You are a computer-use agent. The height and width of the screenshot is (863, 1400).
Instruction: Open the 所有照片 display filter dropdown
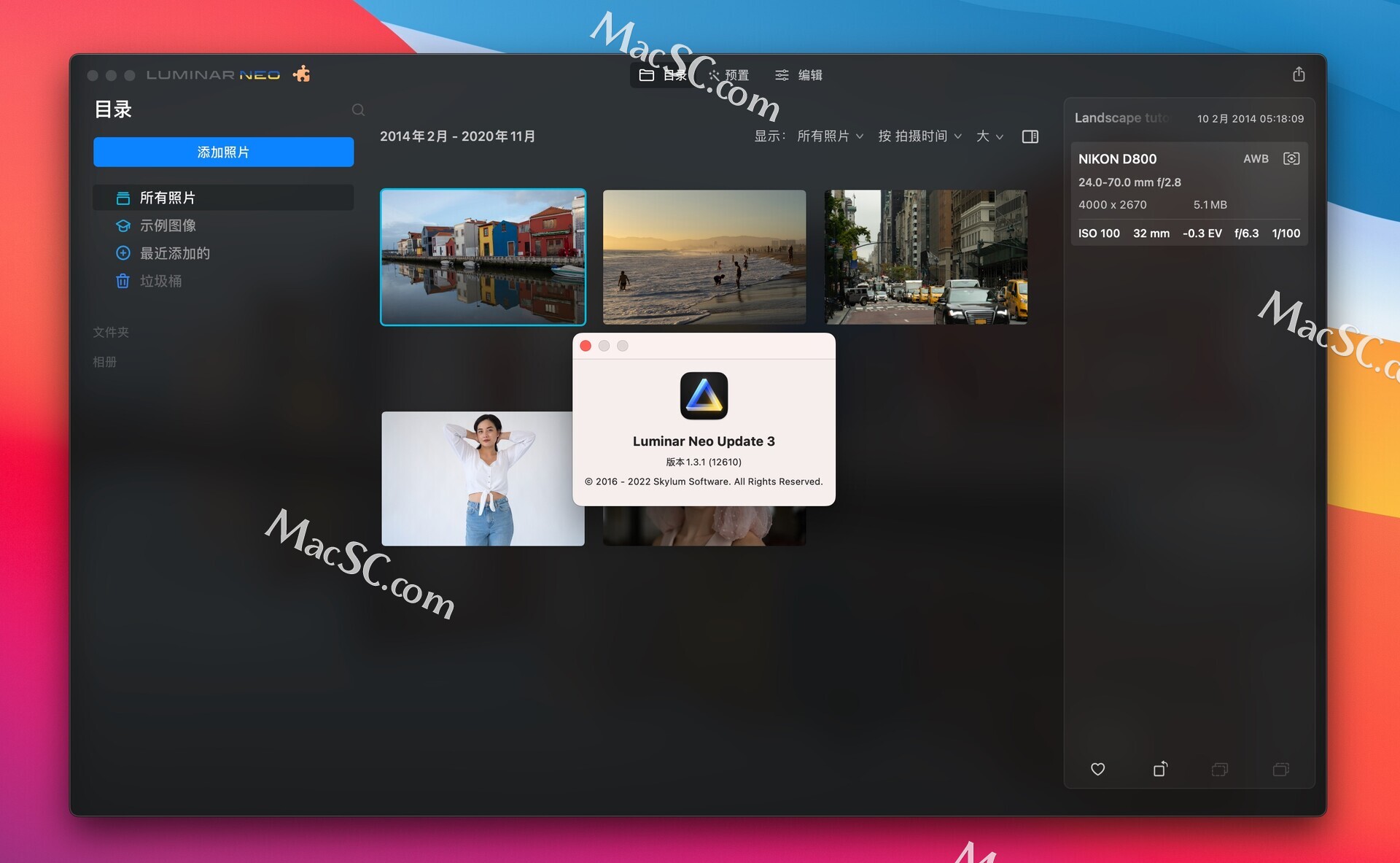830,136
